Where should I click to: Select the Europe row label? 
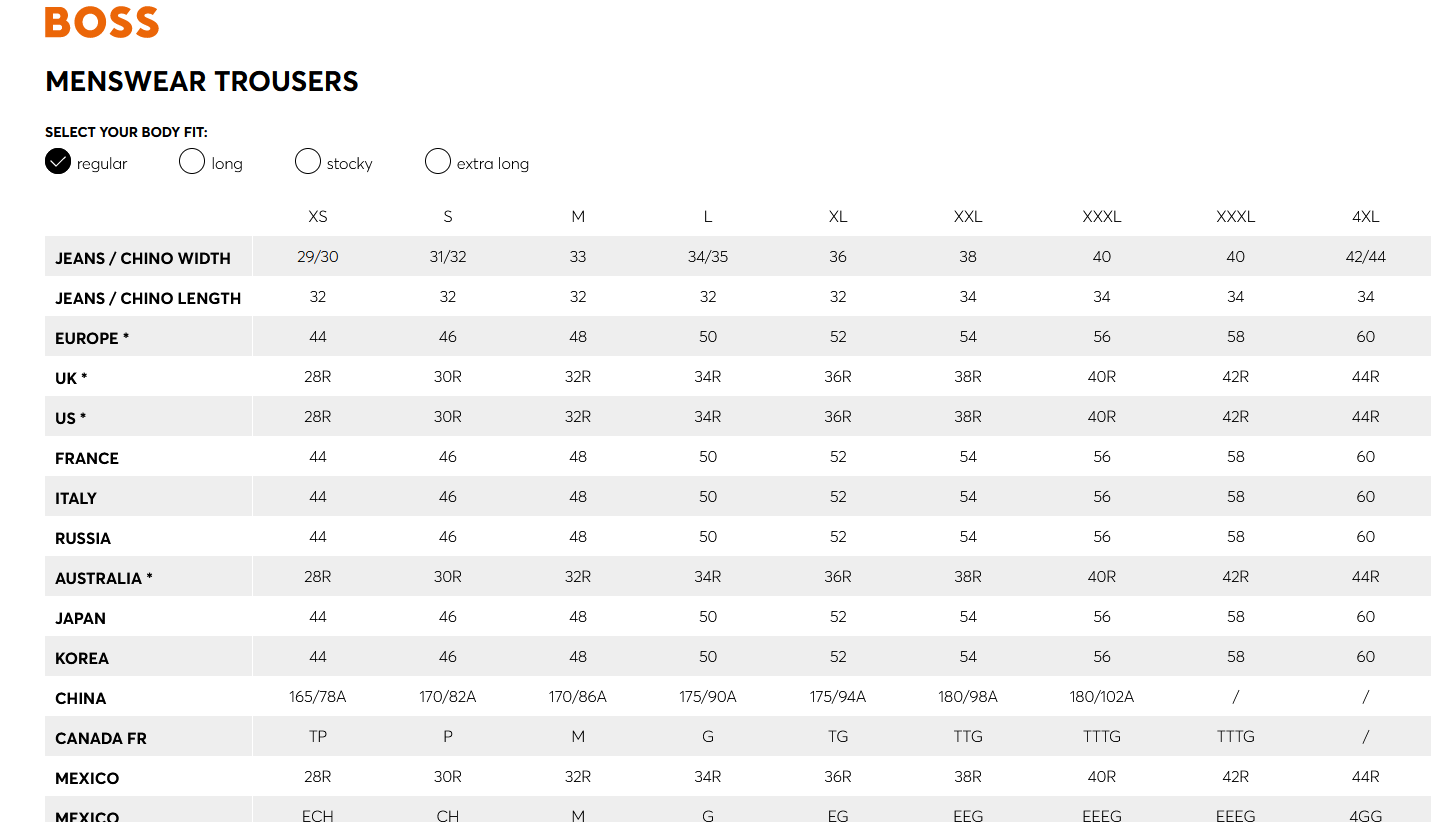click(x=92, y=338)
